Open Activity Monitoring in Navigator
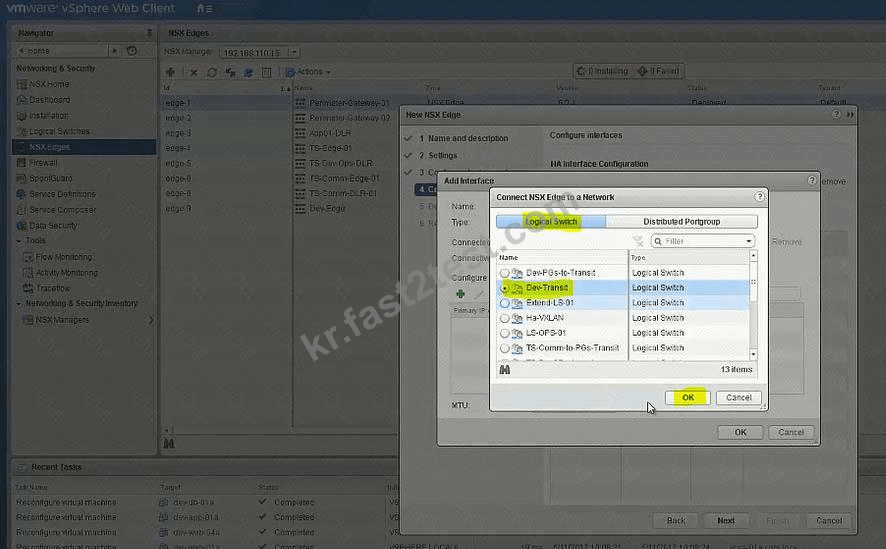886x549 pixels. (67, 273)
